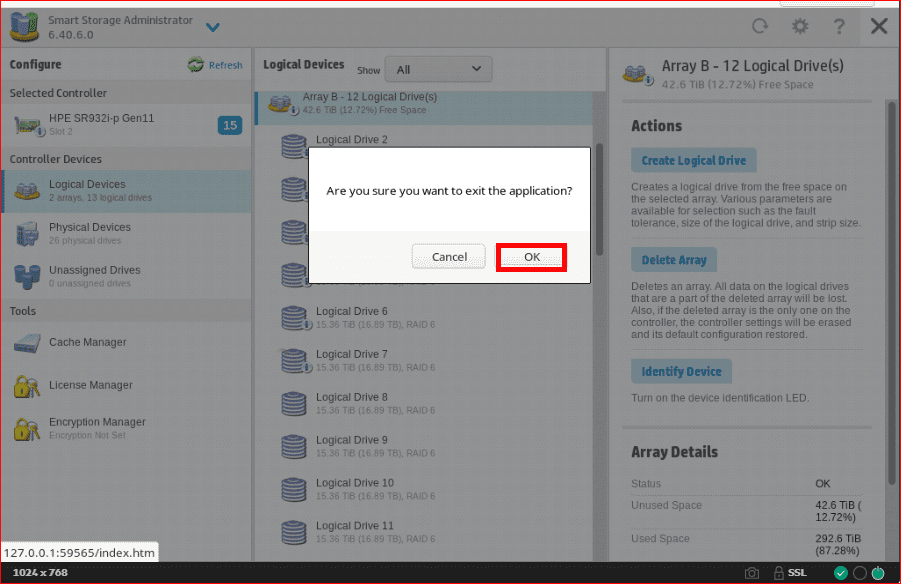The image size is (901, 584).
Task: Open Physical Devices in sidebar
Action: pyautogui.click(x=89, y=233)
